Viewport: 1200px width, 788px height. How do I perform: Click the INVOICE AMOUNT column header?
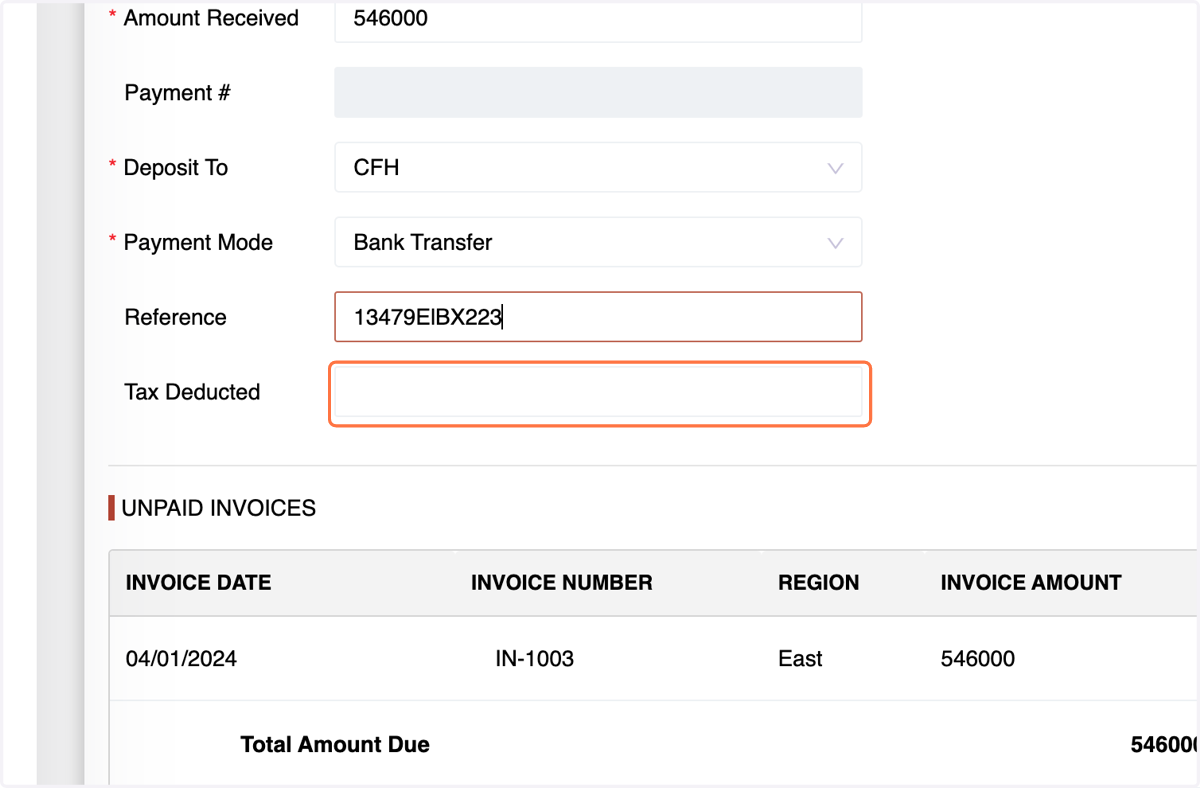(1031, 583)
